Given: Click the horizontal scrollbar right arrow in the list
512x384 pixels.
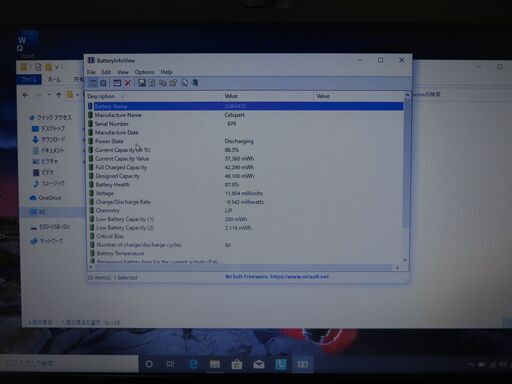Looking at the screenshot, I should click(397, 268).
